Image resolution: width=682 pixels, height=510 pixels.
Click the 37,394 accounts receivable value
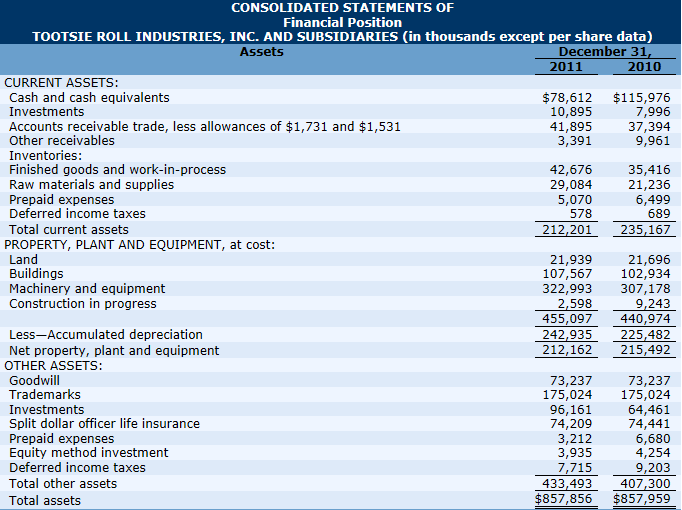pos(649,127)
